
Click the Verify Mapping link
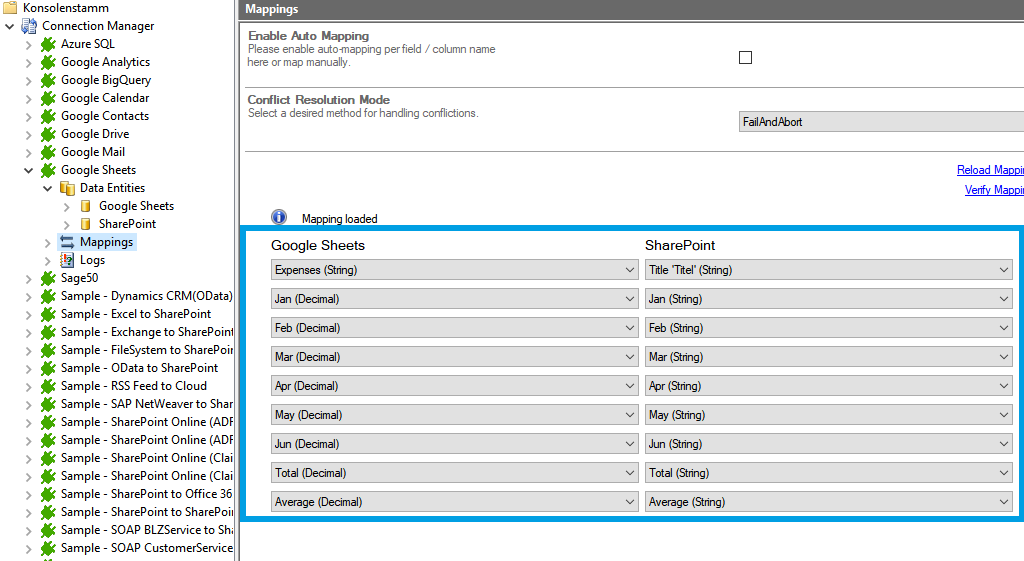coord(993,190)
